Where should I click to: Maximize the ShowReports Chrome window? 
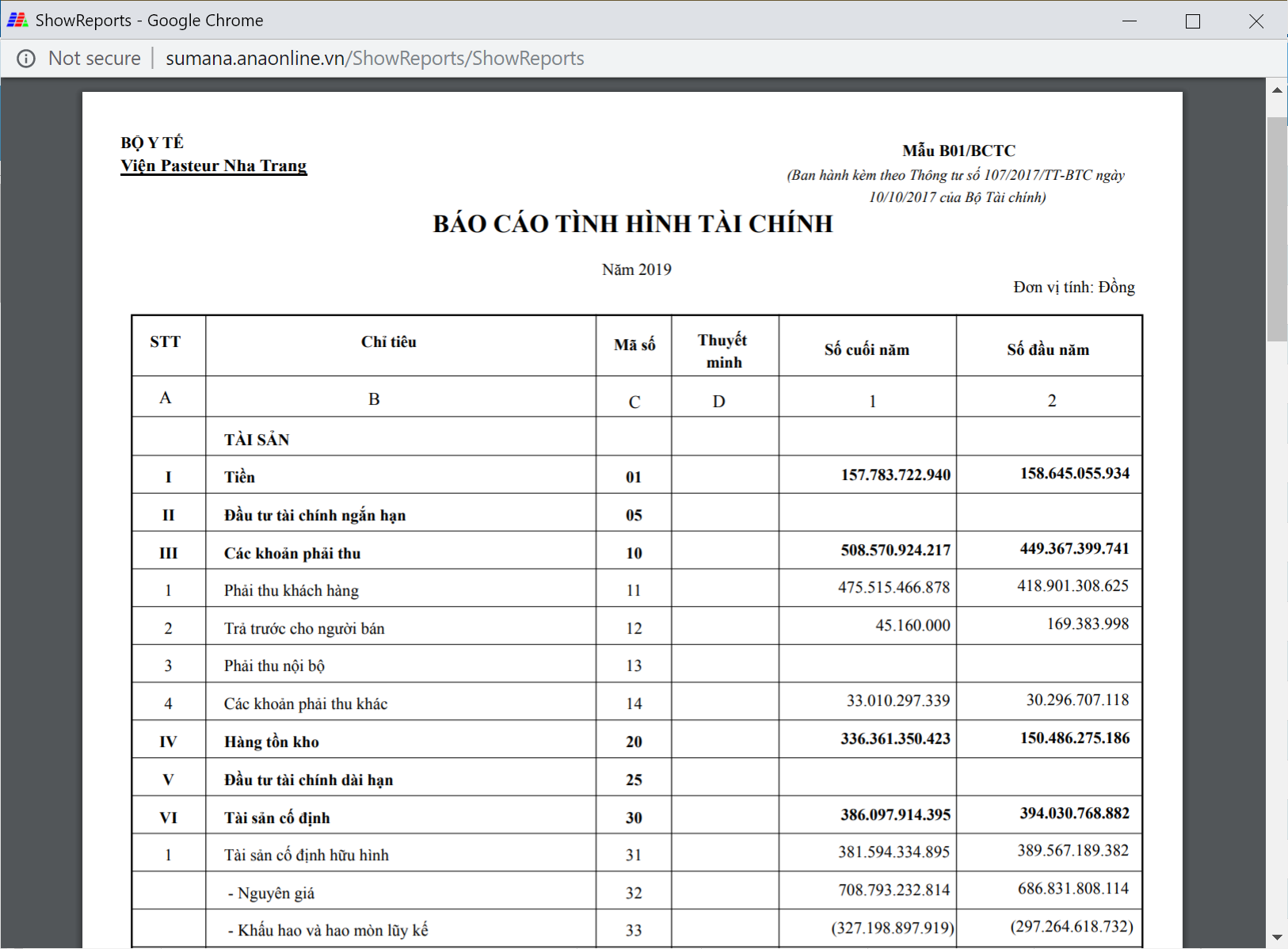point(1192,21)
